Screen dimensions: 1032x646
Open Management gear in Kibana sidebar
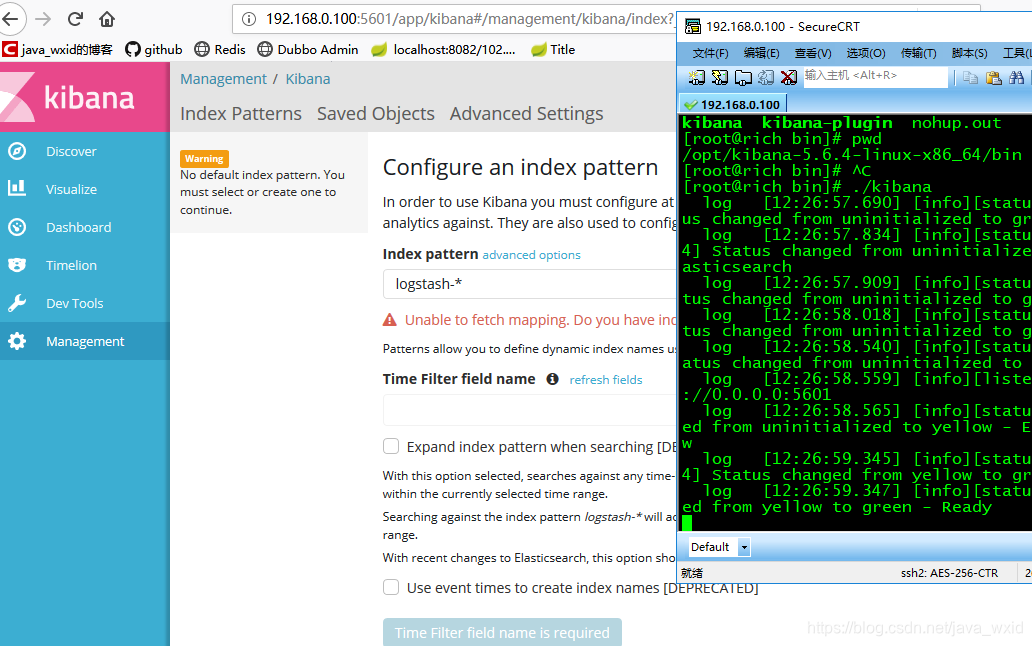85,341
